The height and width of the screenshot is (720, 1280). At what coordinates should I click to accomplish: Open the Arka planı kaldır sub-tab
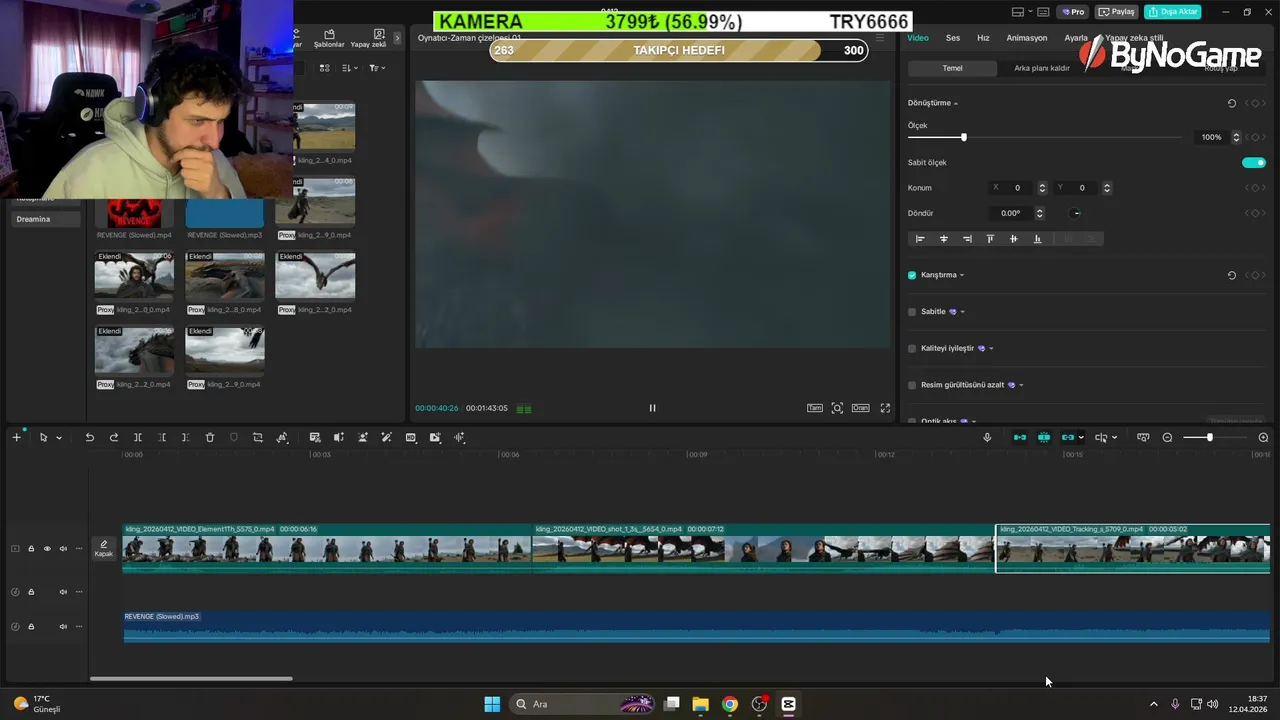(x=1042, y=68)
